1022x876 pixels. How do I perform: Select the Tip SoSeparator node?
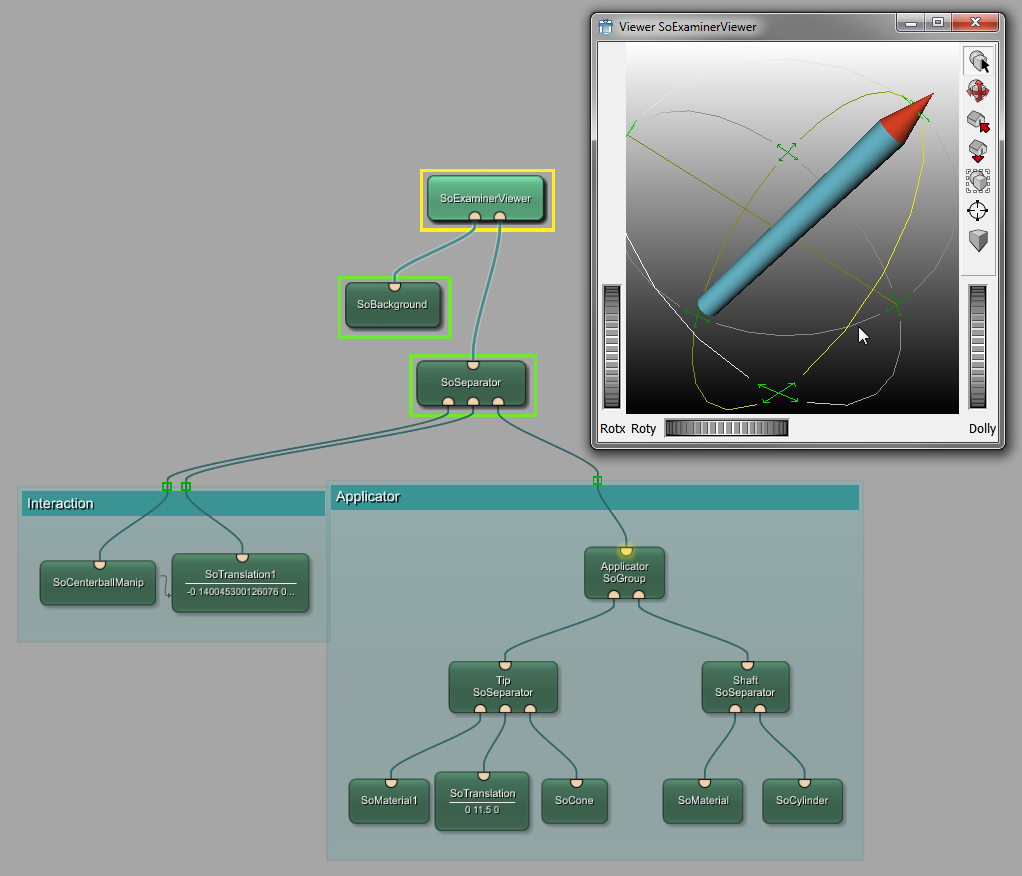(x=503, y=687)
